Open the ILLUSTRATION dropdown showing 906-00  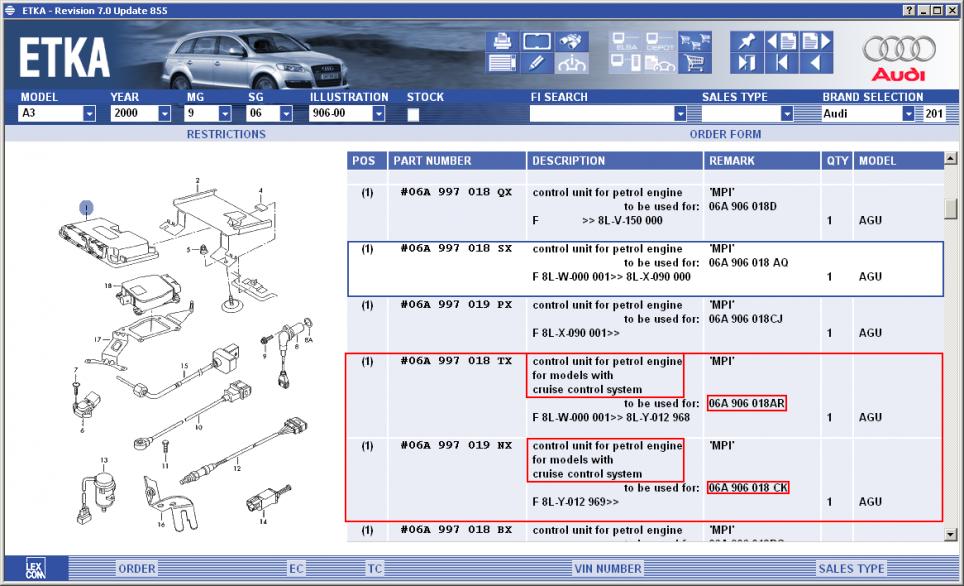(379, 114)
